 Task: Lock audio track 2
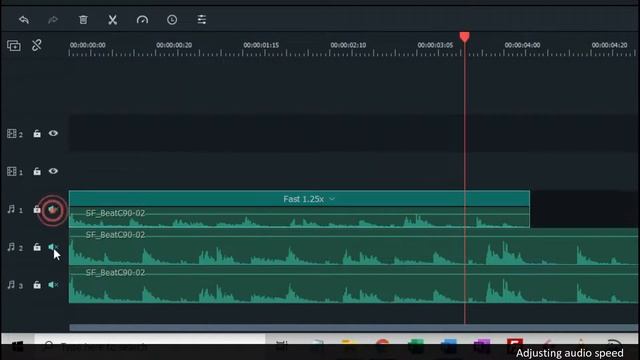(37, 247)
